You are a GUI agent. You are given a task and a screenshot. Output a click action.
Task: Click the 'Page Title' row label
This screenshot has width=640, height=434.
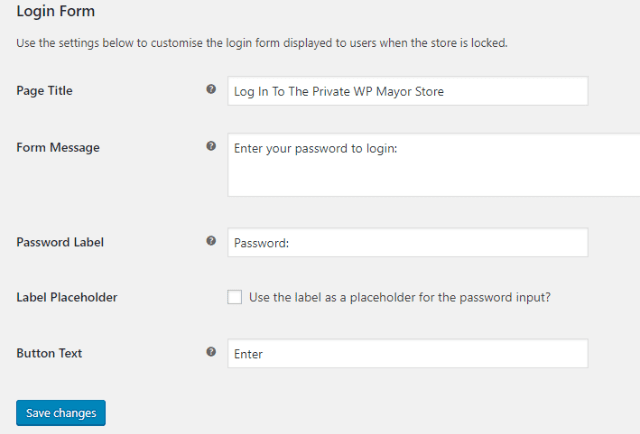point(45,91)
